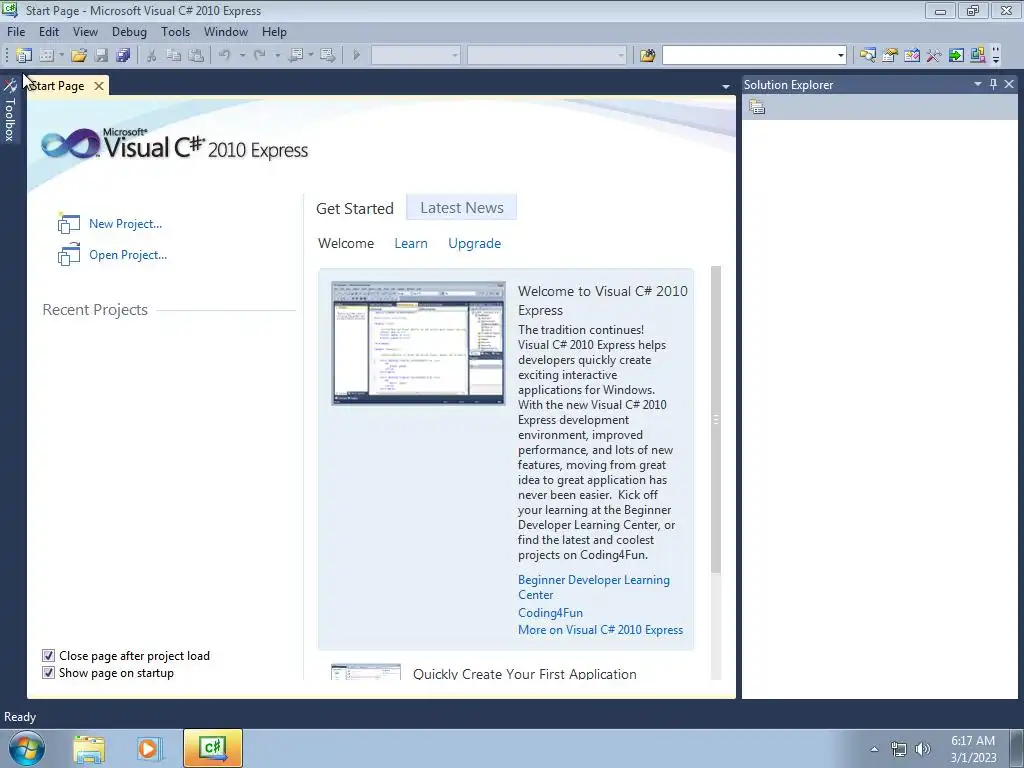
Task: Select the Welcome section link
Action: pos(346,243)
